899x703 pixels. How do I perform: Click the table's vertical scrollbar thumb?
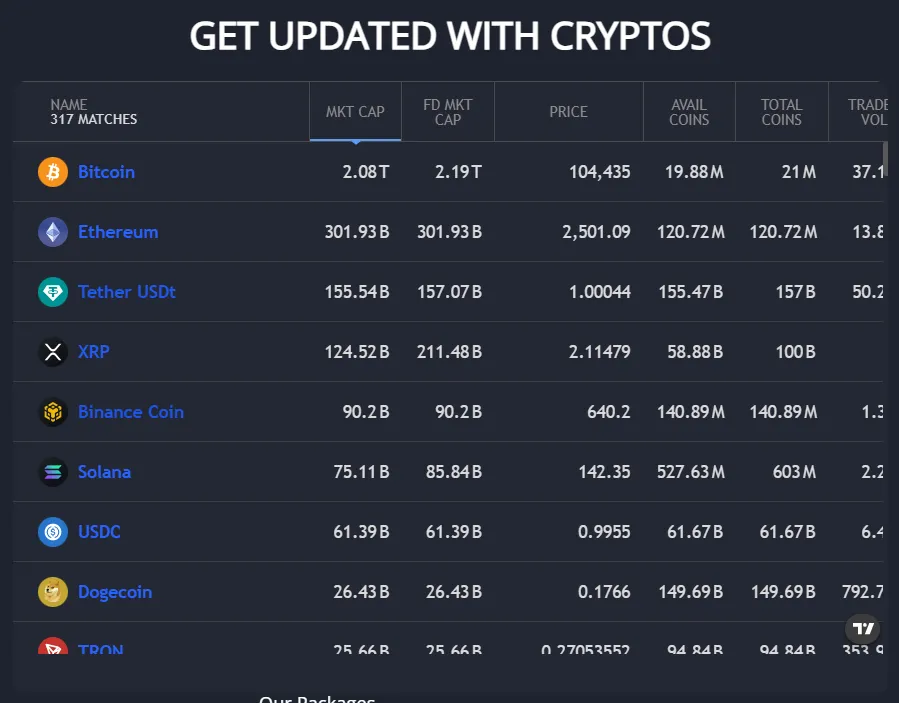coord(885,160)
